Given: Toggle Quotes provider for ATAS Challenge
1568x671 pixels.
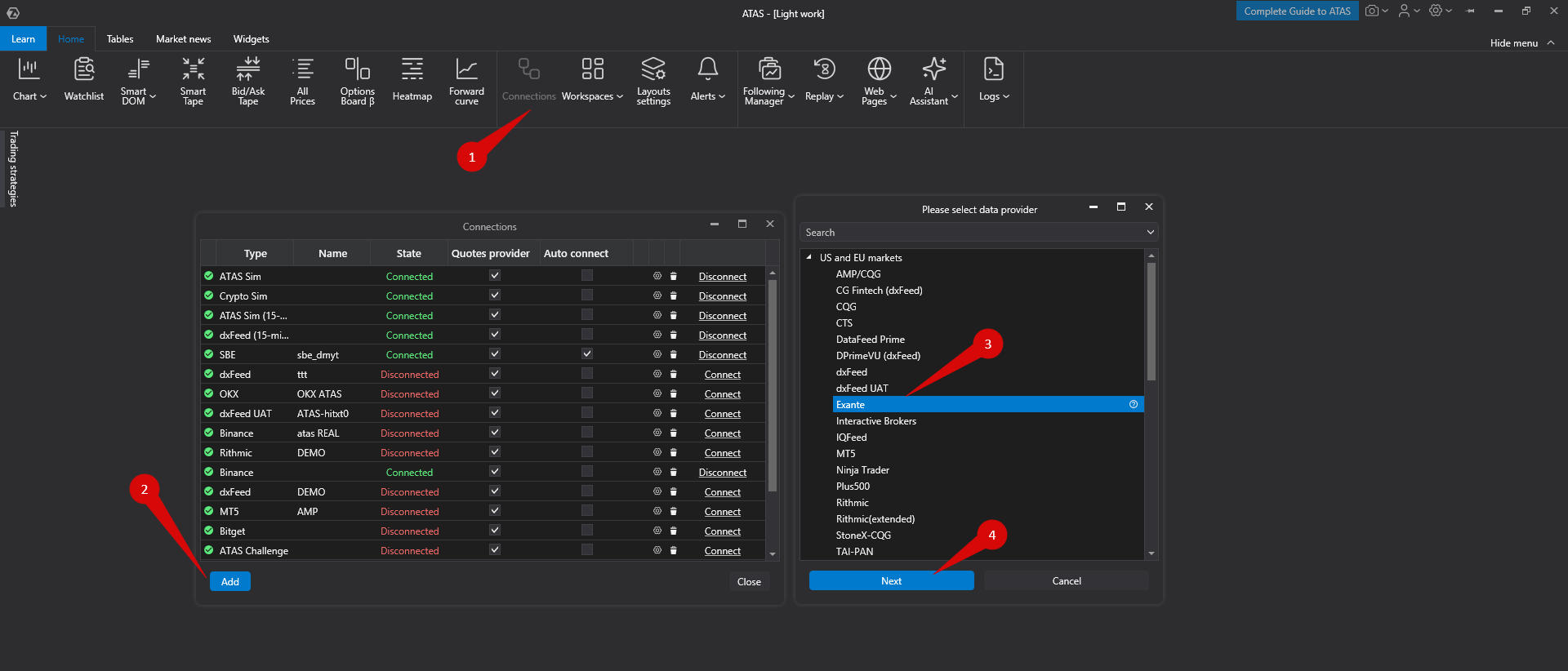Looking at the screenshot, I should 495,549.
